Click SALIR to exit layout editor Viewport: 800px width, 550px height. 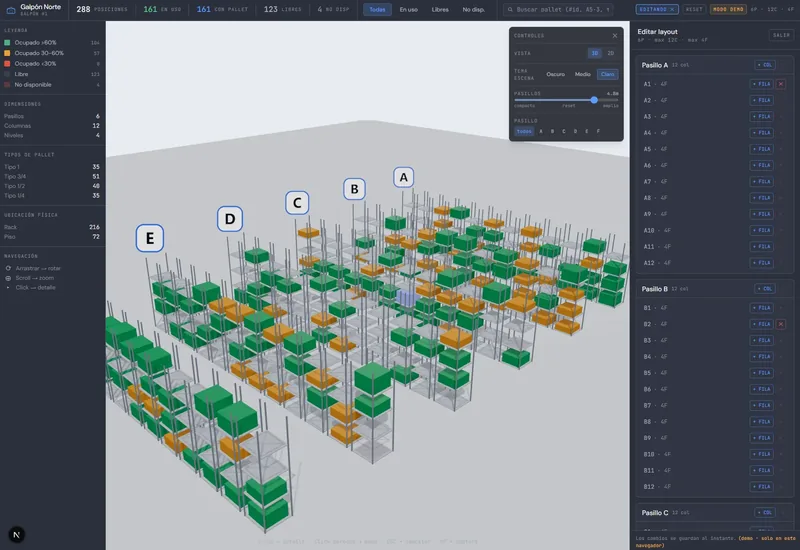(x=781, y=35)
